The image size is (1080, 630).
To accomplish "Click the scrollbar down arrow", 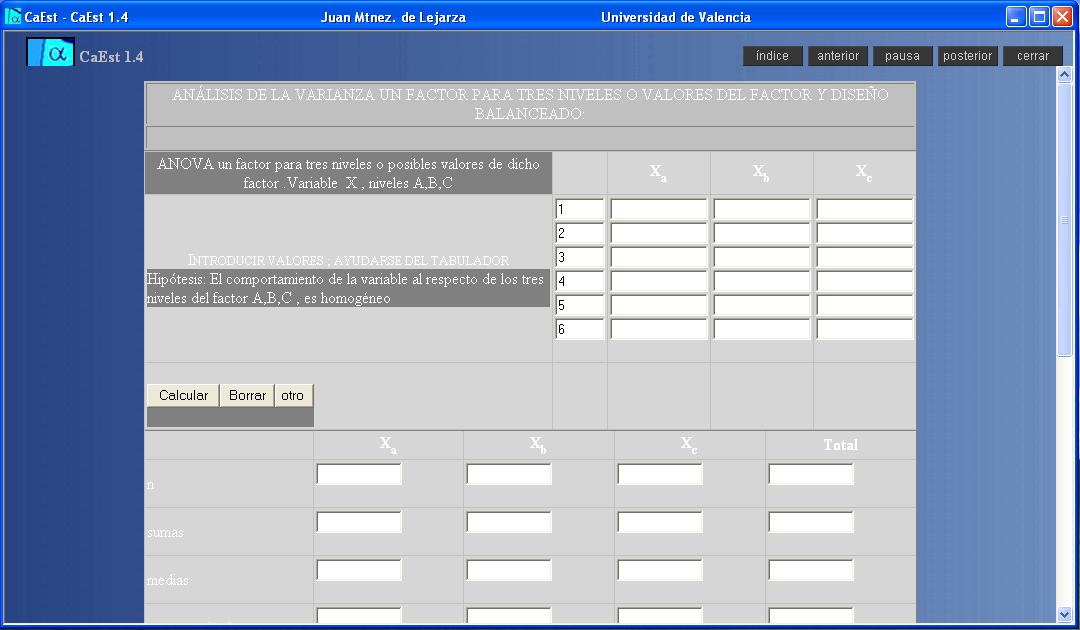I will click(1064, 614).
